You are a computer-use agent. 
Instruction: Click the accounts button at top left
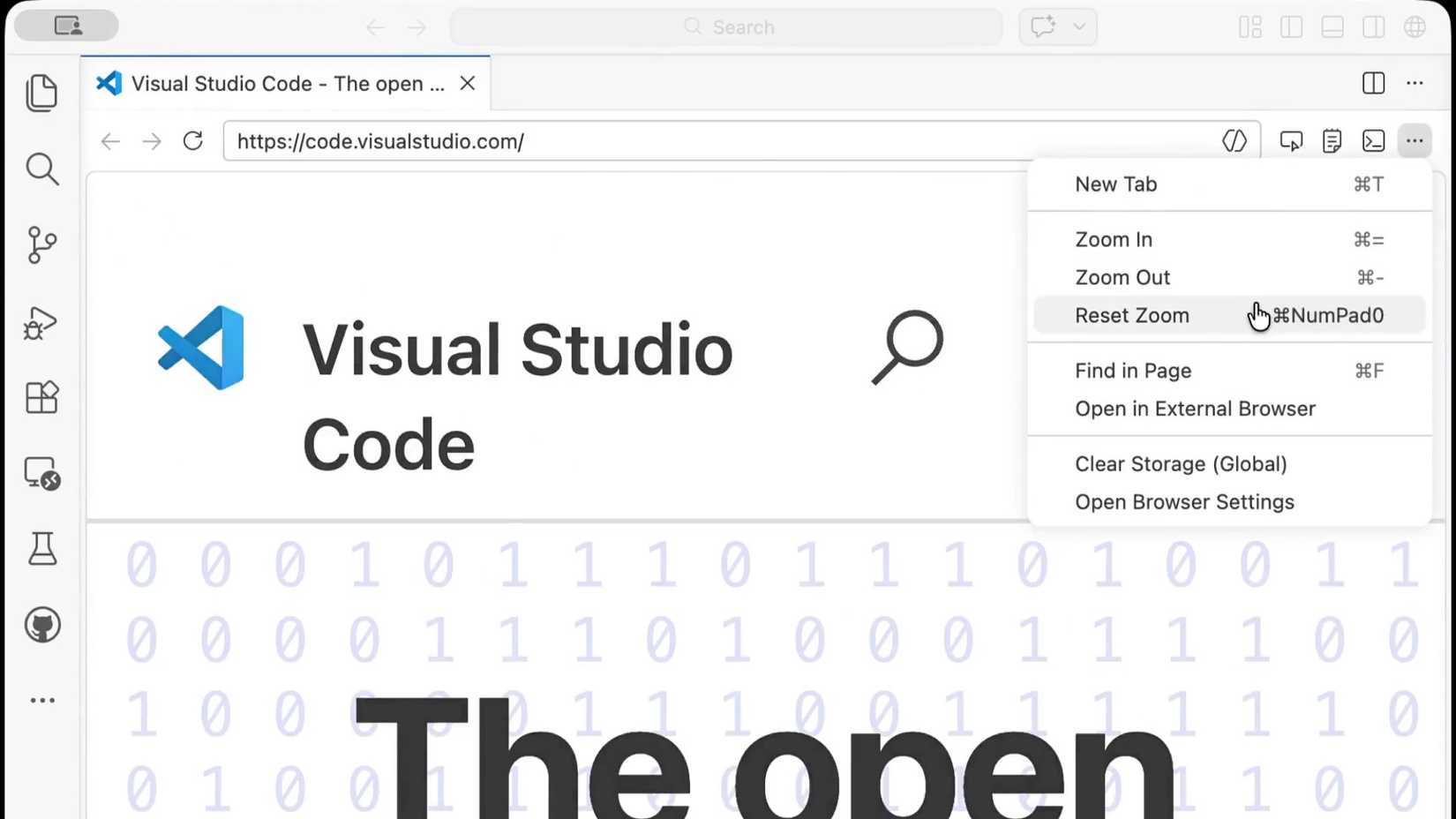(x=68, y=26)
